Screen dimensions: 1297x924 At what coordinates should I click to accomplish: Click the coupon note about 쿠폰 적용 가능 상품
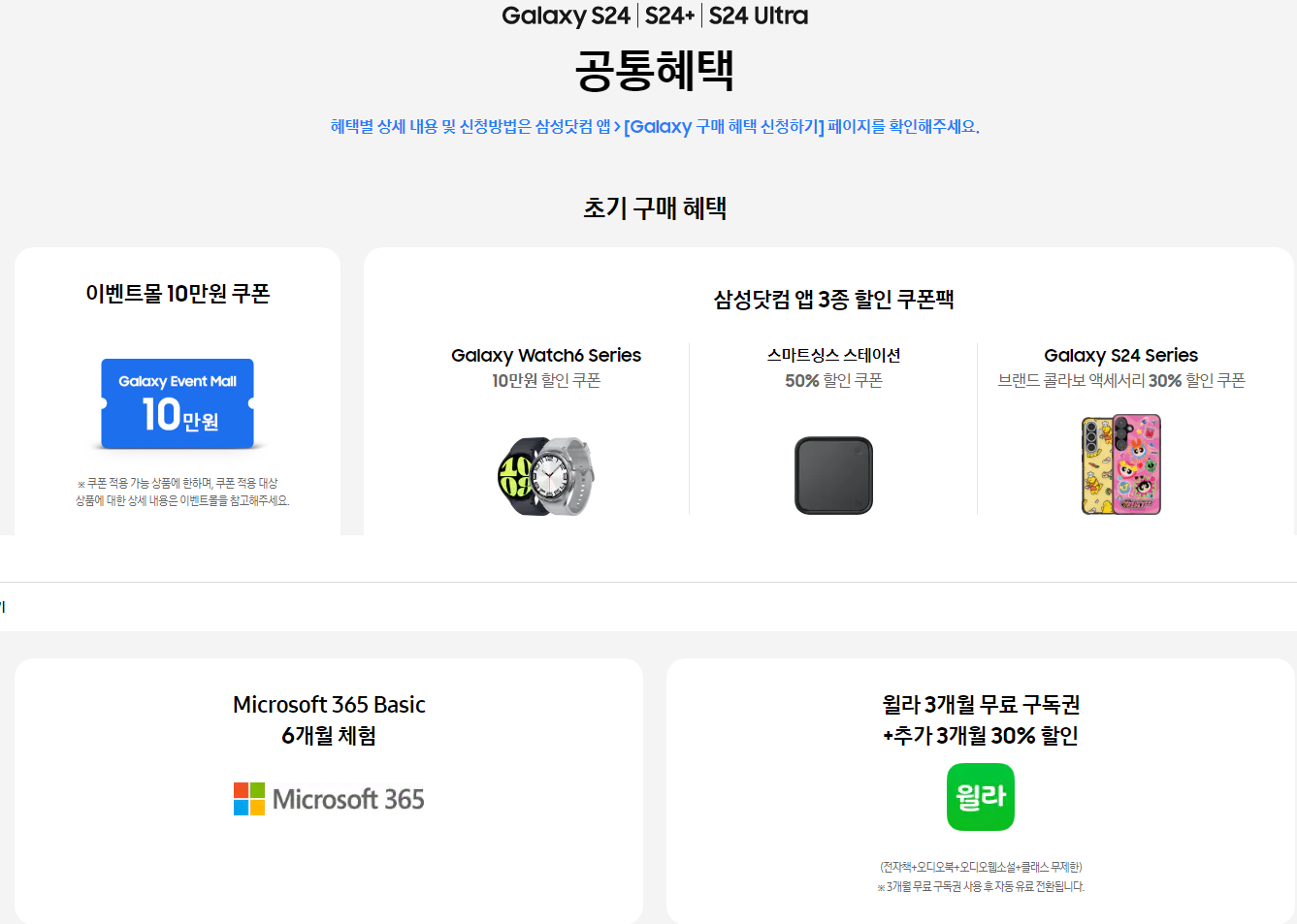click(182, 492)
